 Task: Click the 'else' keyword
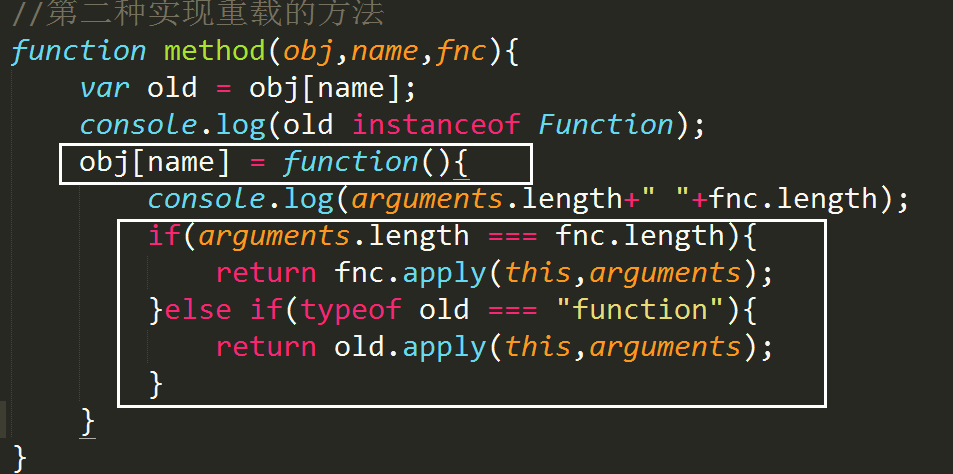coord(198,310)
